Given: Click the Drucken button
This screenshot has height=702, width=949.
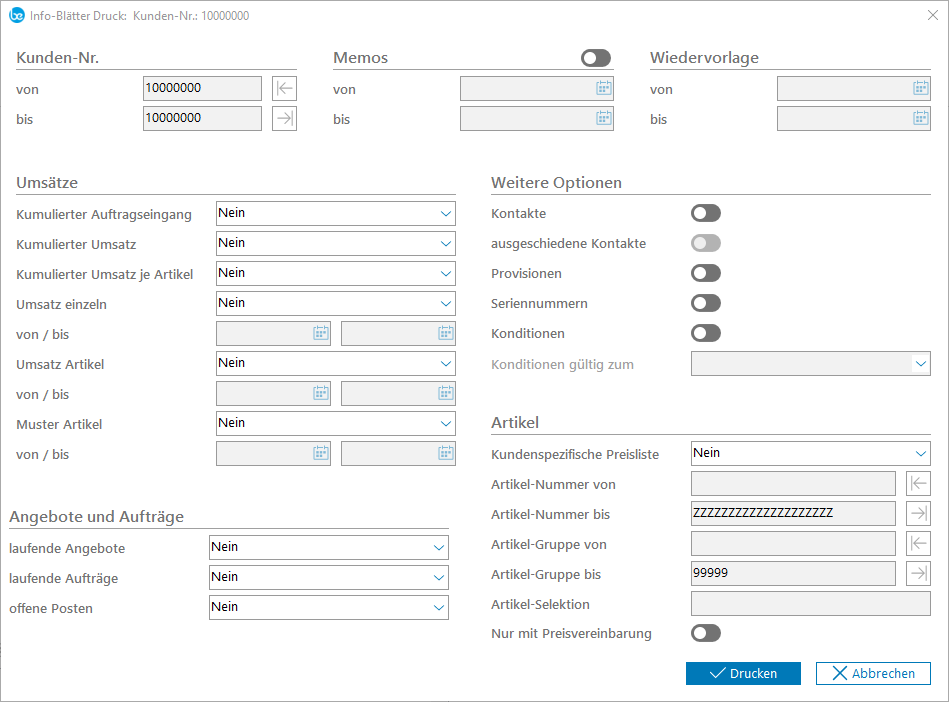Looking at the screenshot, I should point(743,673).
